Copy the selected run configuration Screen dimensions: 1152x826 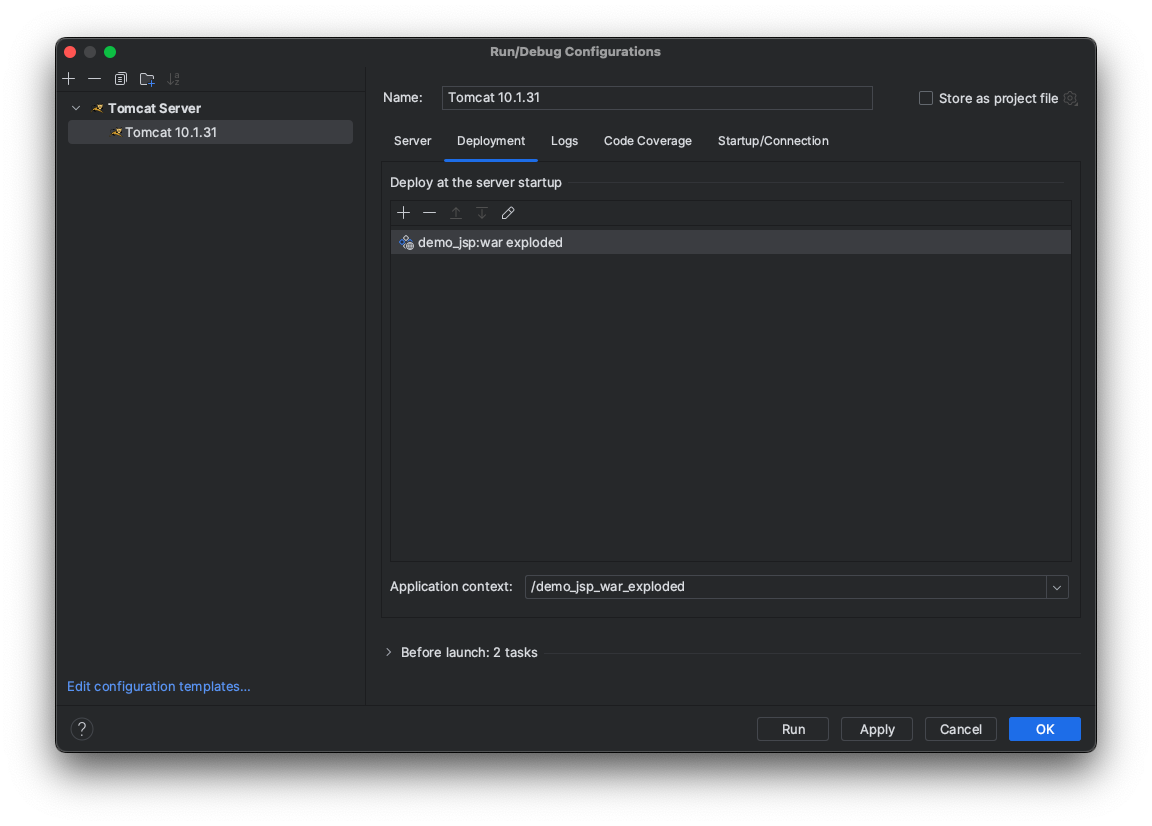(121, 79)
